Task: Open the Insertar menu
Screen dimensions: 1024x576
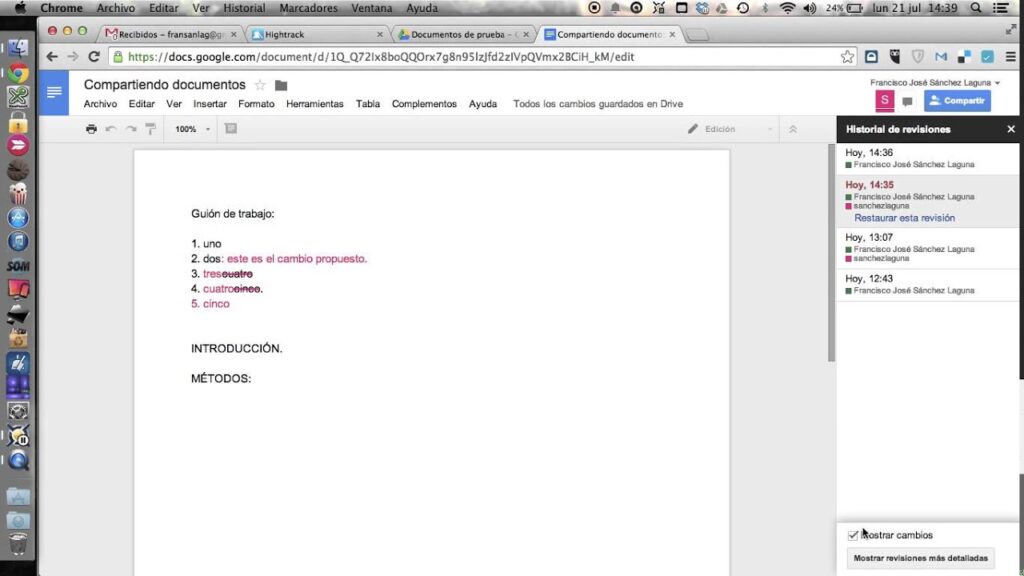Action: 210,104
